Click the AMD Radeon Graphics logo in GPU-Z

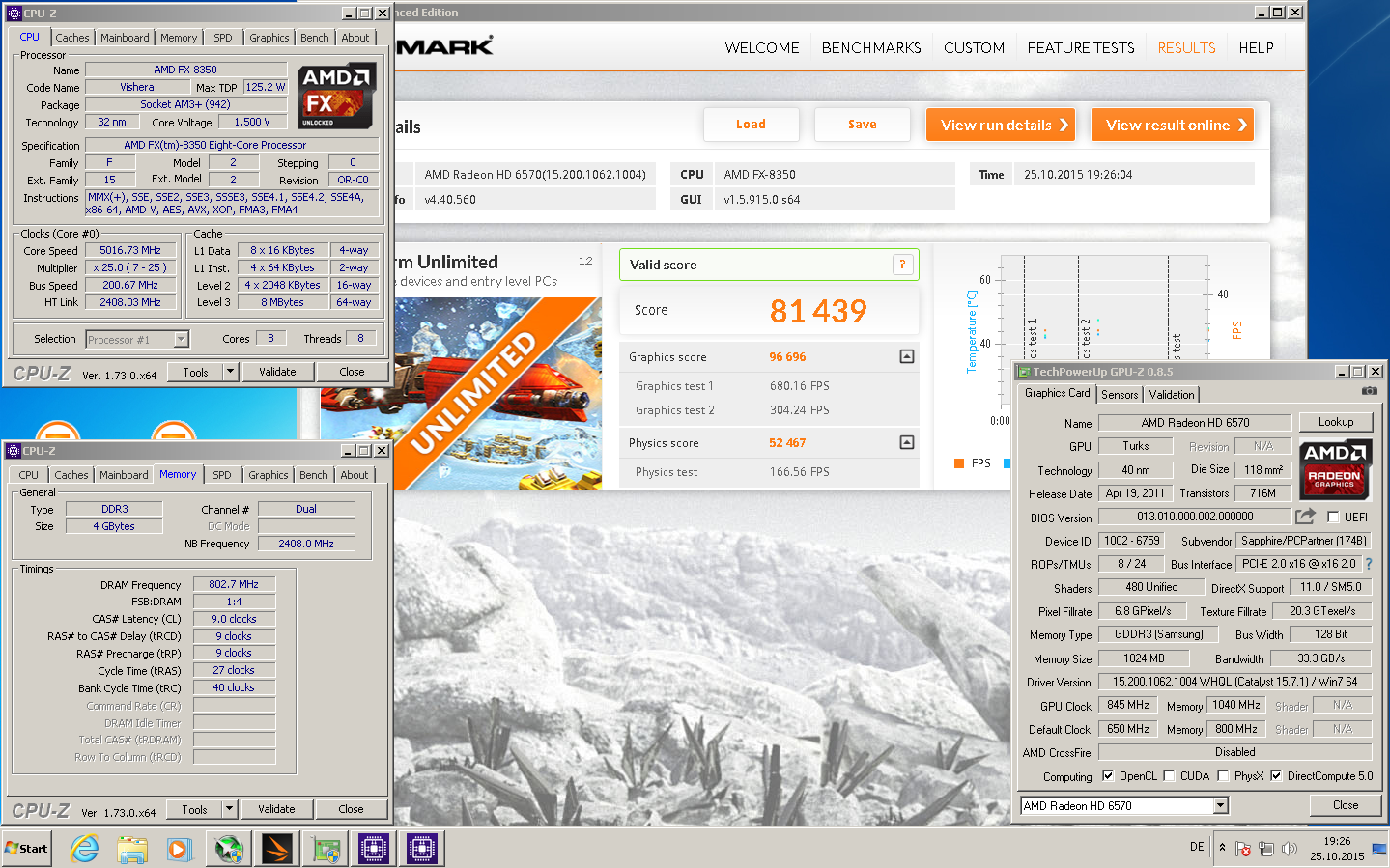tap(1334, 467)
